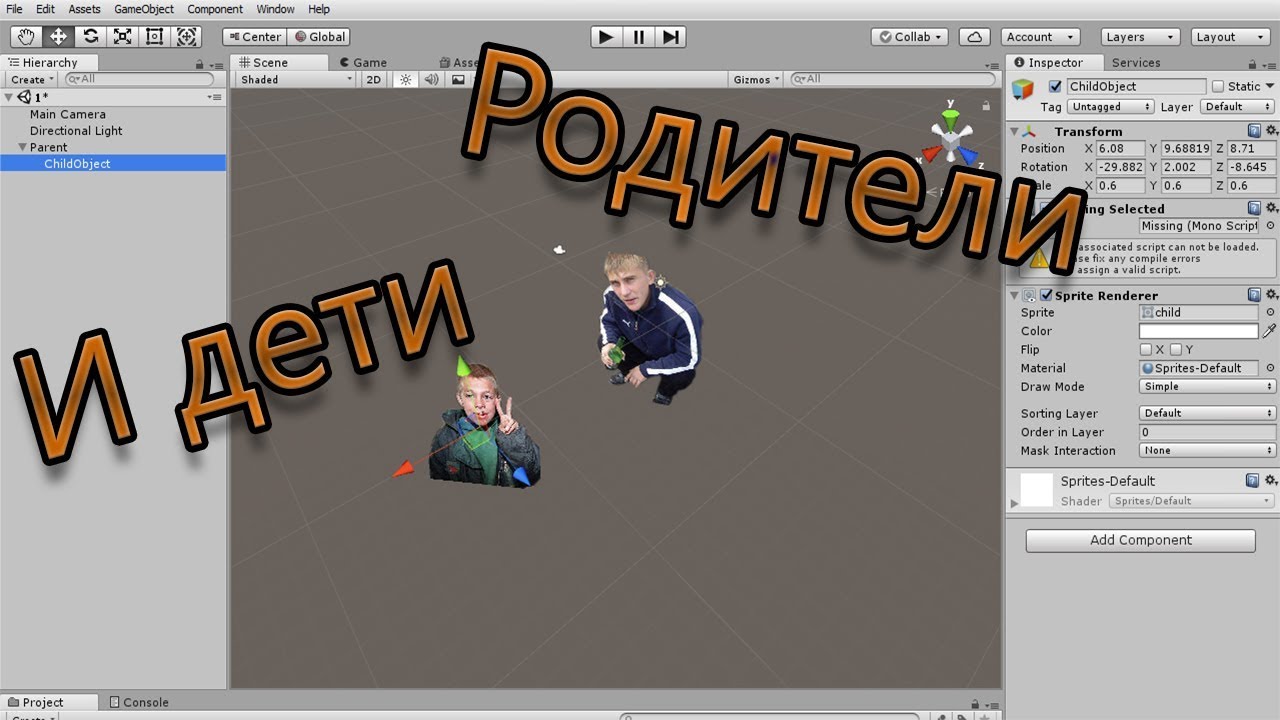
Task: Open the Shaded draw mode dropdown
Action: point(295,79)
